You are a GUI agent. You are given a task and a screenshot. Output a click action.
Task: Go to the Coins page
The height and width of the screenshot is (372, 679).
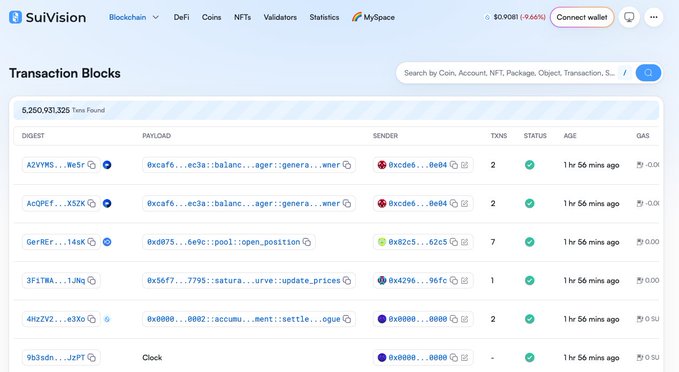coord(211,17)
